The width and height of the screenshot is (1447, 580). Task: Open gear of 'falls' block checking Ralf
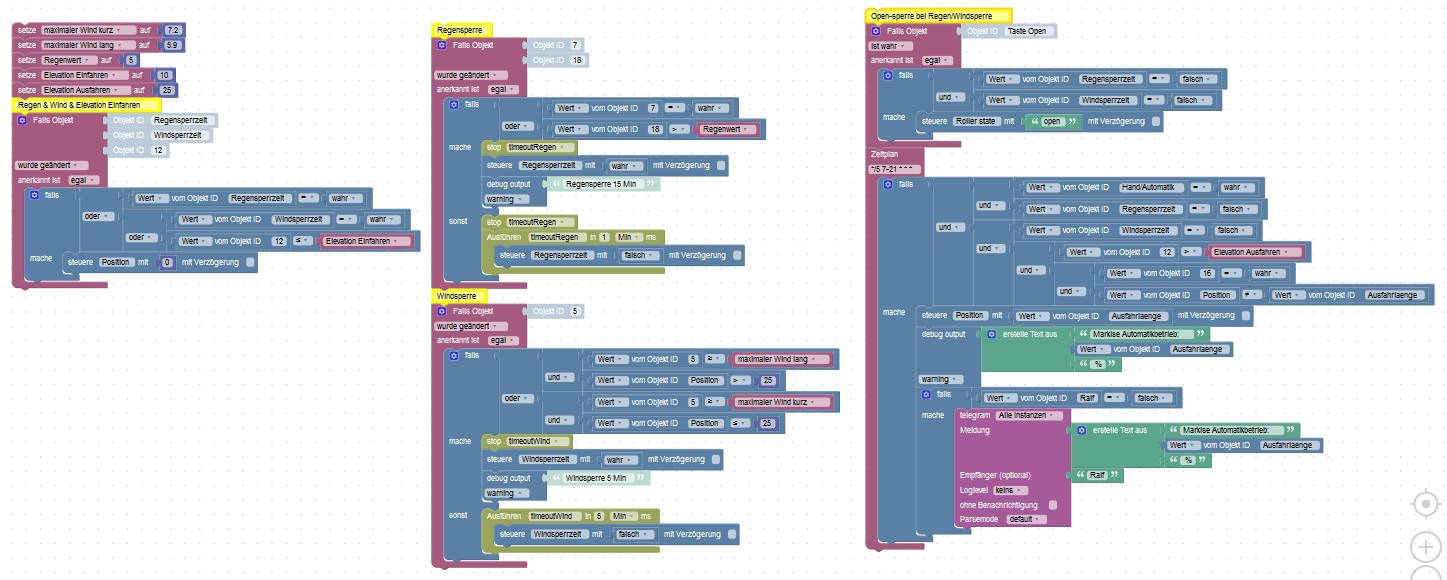[927, 394]
